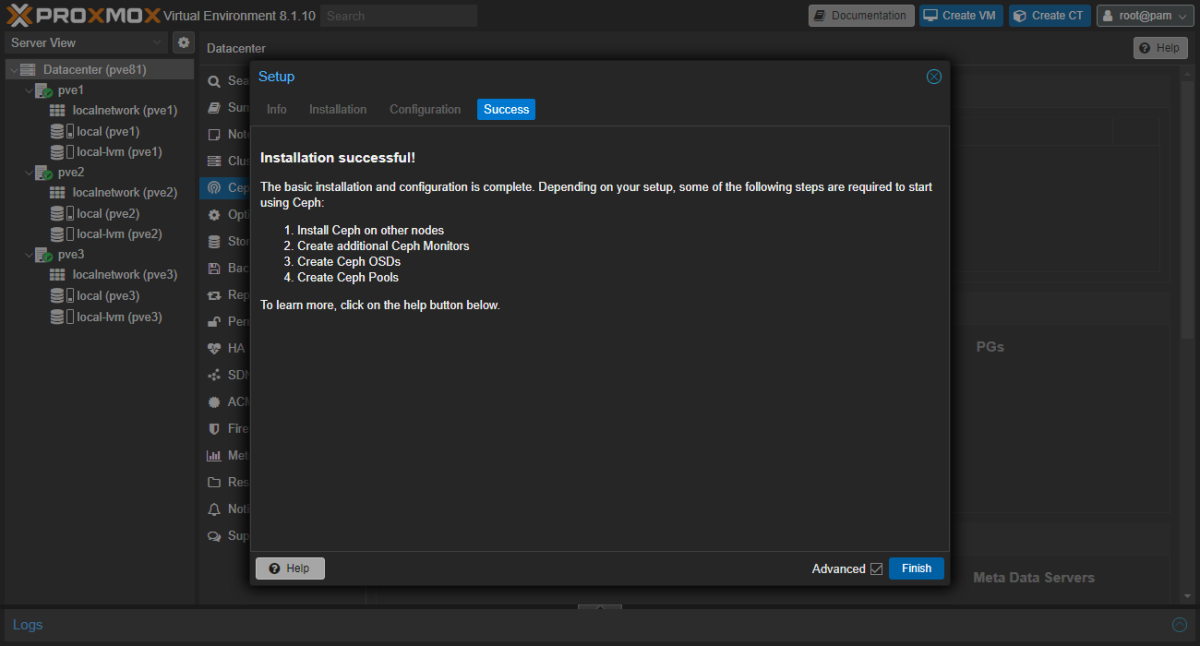
Task: Open the Notes menu icon
Action: point(214,134)
